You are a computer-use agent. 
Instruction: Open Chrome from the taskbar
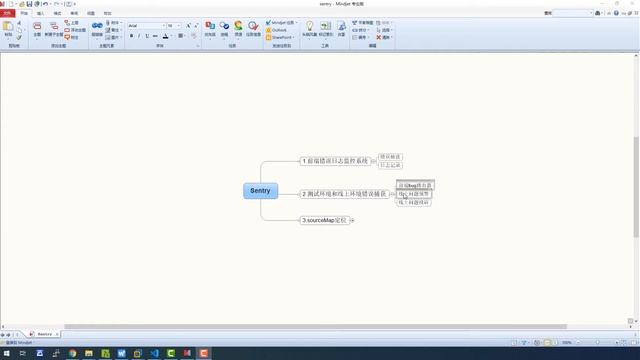pos(72,353)
